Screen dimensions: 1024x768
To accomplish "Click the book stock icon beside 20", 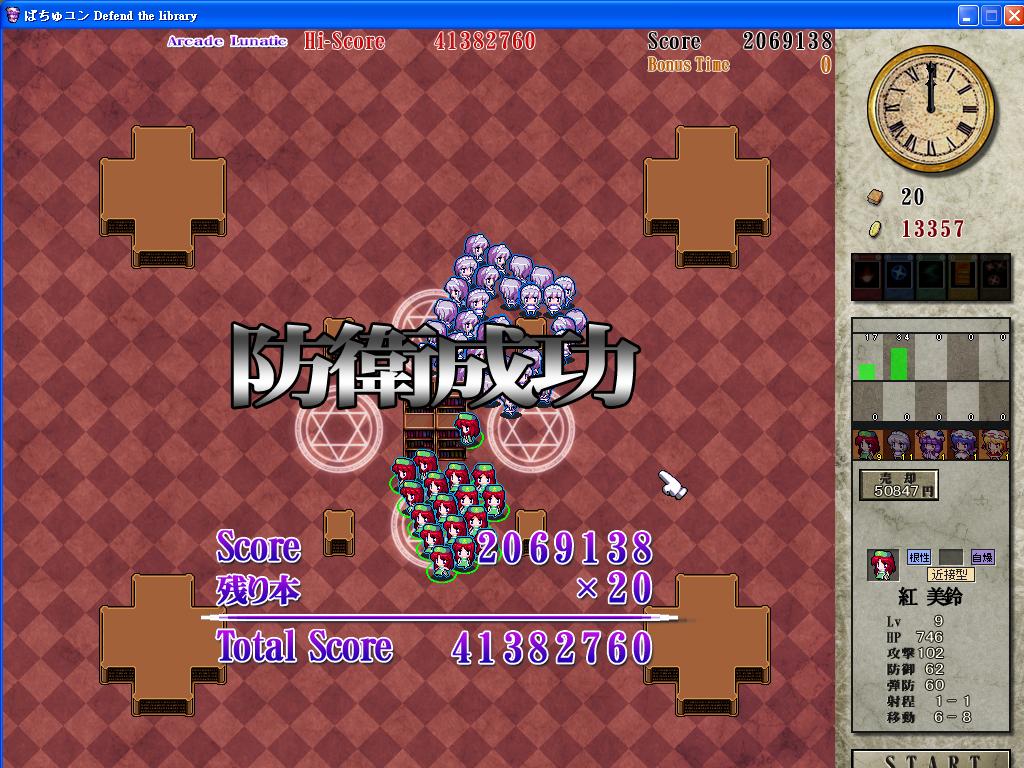I will tap(875, 197).
